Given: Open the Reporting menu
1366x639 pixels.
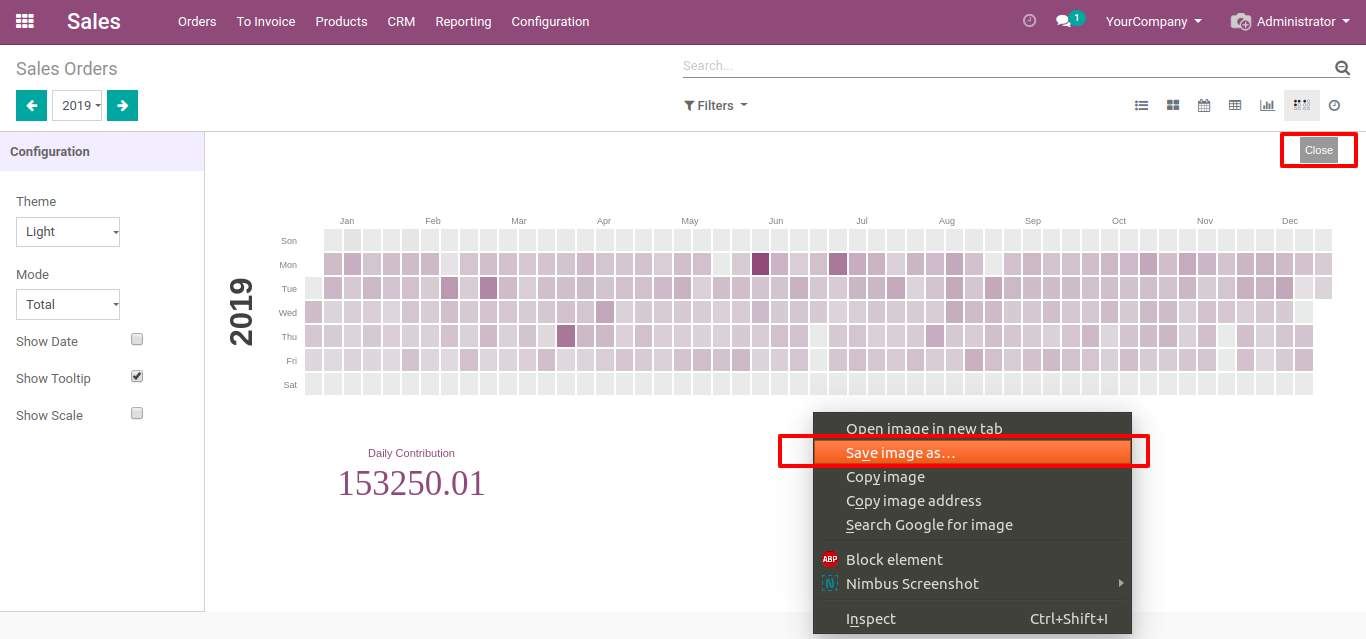Looking at the screenshot, I should (463, 21).
